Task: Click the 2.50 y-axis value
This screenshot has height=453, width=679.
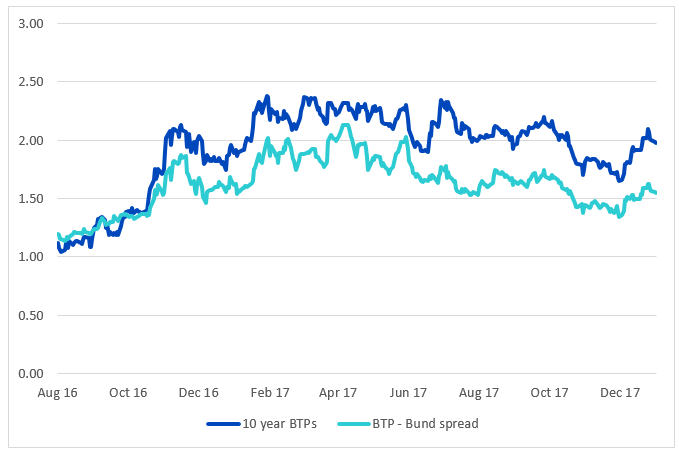Action: (x=31, y=82)
